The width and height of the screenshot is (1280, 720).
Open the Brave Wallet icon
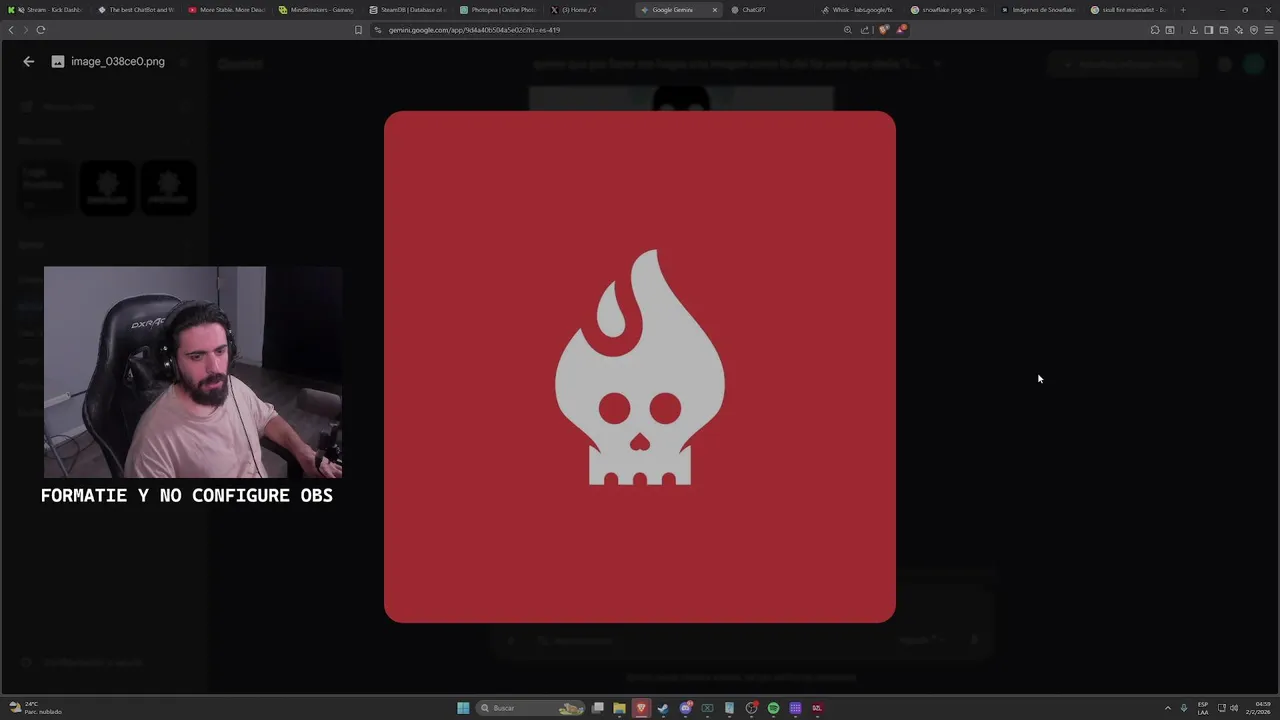pyautogui.click(x=1224, y=30)
